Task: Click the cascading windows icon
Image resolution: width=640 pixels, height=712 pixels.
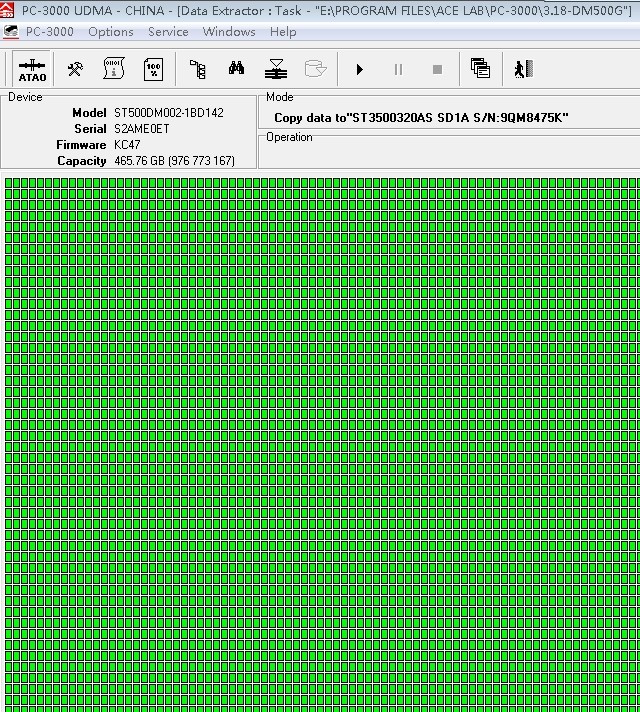Action: 480,69
